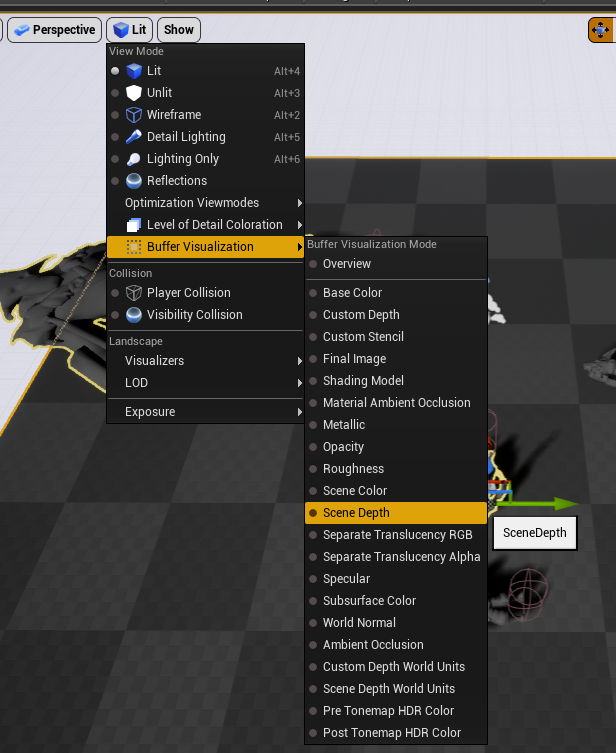Click the Lit cube icon in menu

(134, 71)
